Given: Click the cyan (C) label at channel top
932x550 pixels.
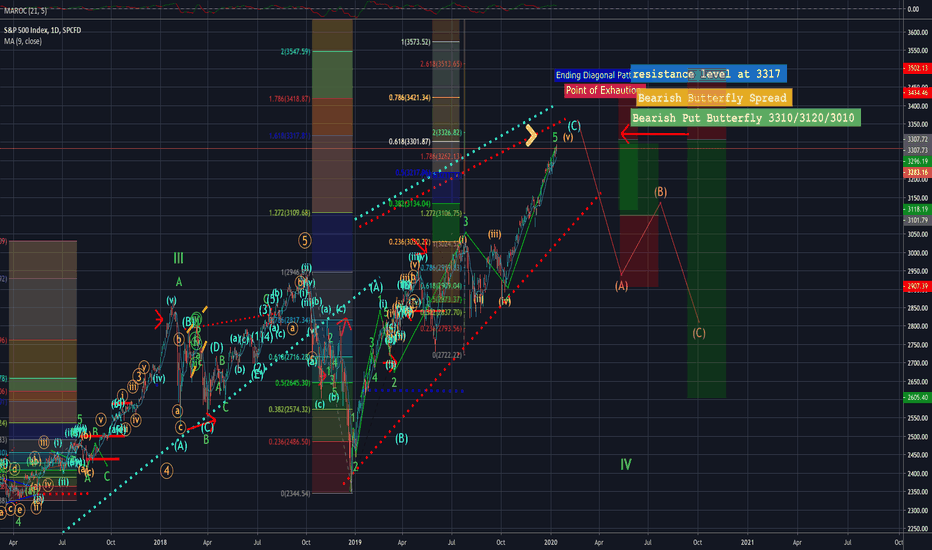Looking at the screenshot, I should coord(574,126).
